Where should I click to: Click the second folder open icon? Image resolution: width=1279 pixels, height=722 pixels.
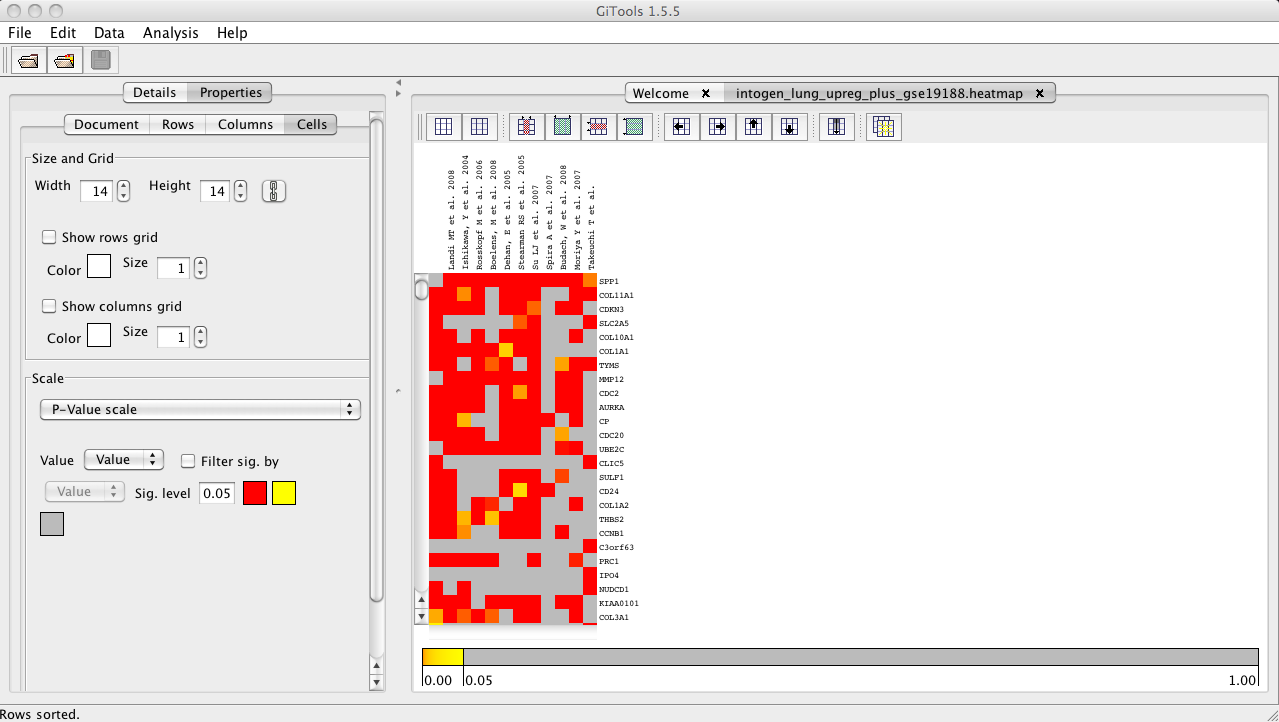click(x=65, y=60)
